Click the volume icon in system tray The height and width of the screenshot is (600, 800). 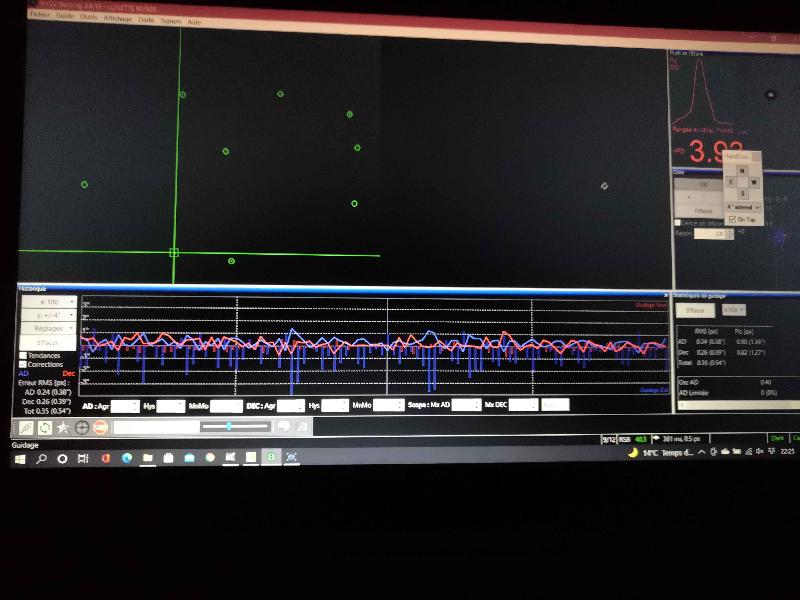tap(760, 452)
